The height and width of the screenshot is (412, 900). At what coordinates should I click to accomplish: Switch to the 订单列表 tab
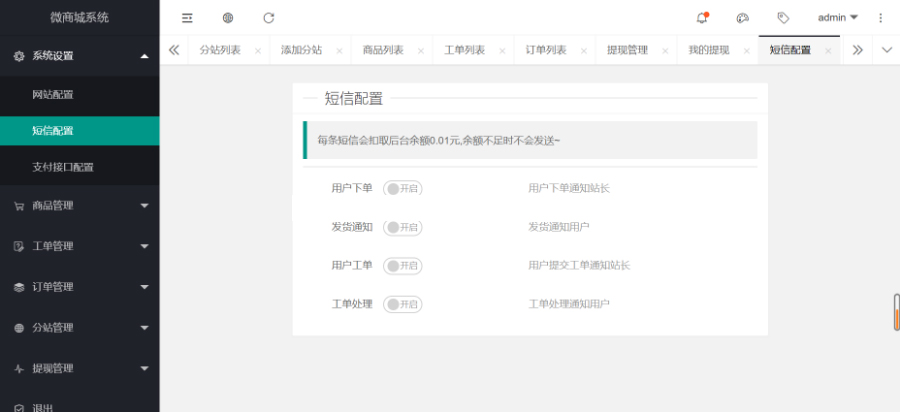click(546, 50)
